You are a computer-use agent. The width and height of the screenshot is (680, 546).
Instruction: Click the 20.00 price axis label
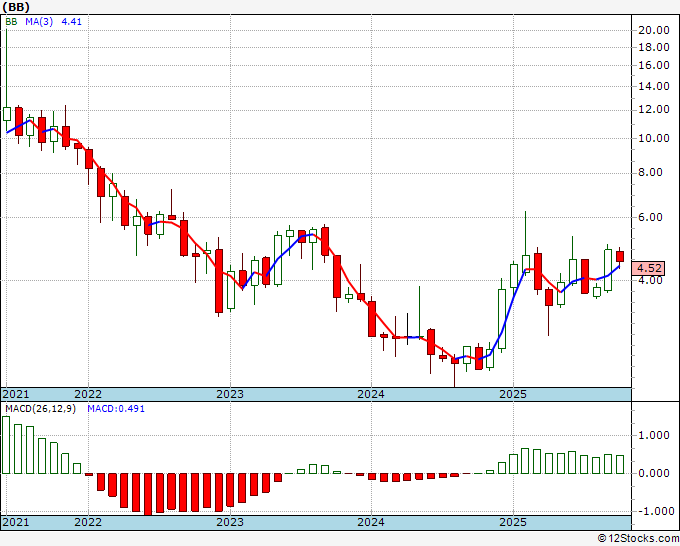click(x=654, y=30)
